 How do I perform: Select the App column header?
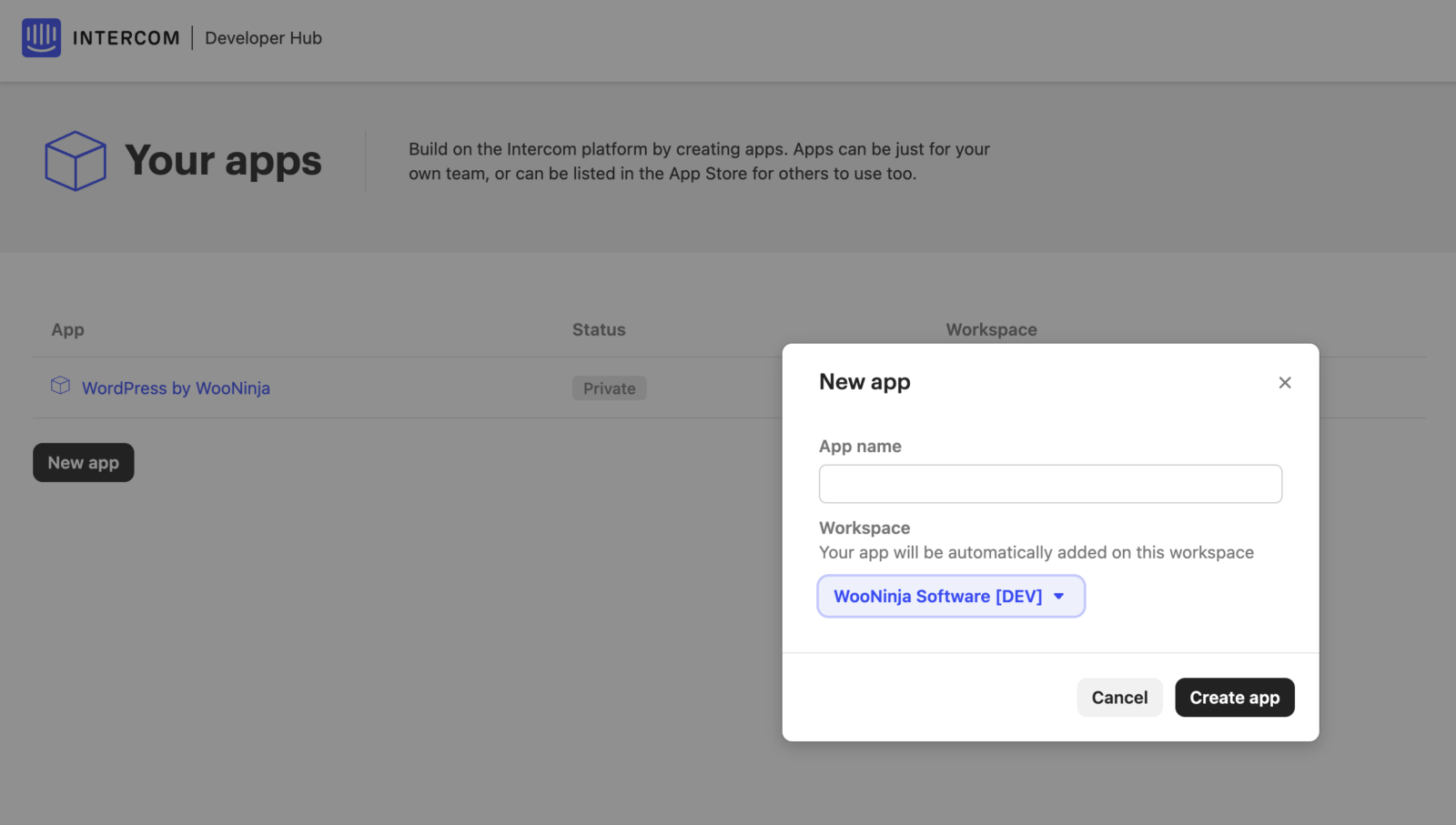coord(67,330)
